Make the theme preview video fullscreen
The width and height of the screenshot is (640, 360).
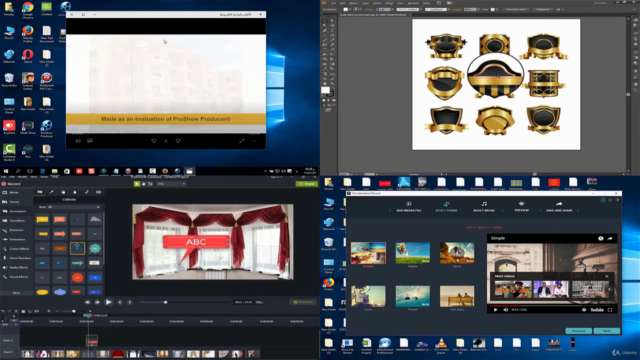[x=610, y=310]
